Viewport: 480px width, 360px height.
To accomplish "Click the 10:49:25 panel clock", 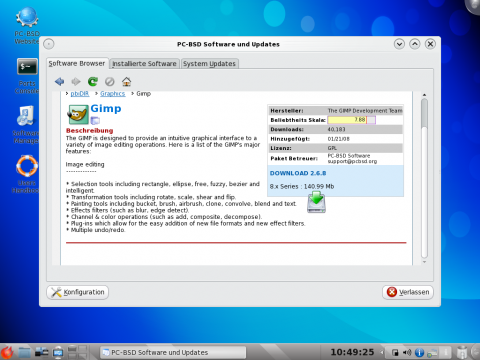I will pos(352,352).
